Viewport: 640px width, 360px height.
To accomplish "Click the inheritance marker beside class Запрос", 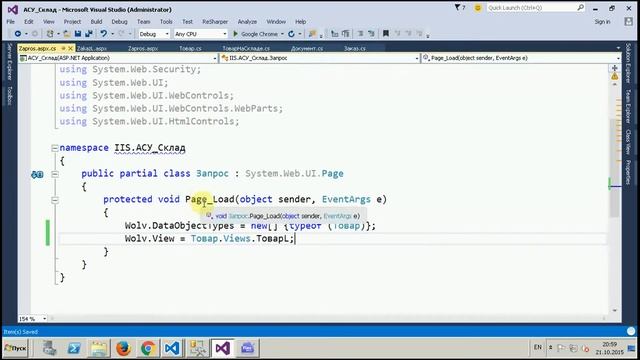I will click(x=37, y=175).
